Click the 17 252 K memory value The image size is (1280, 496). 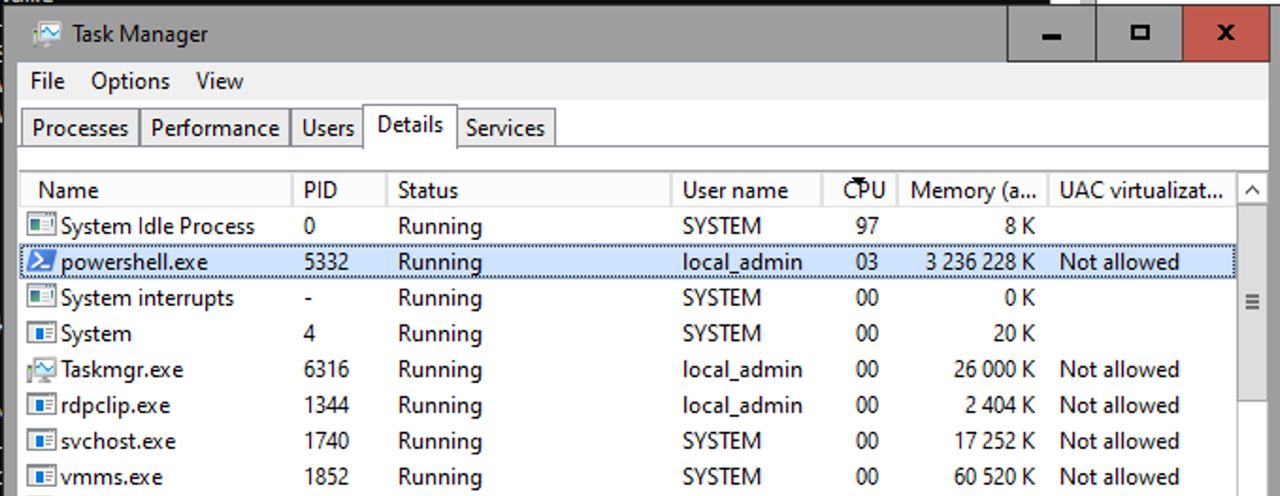pos(994,442)
